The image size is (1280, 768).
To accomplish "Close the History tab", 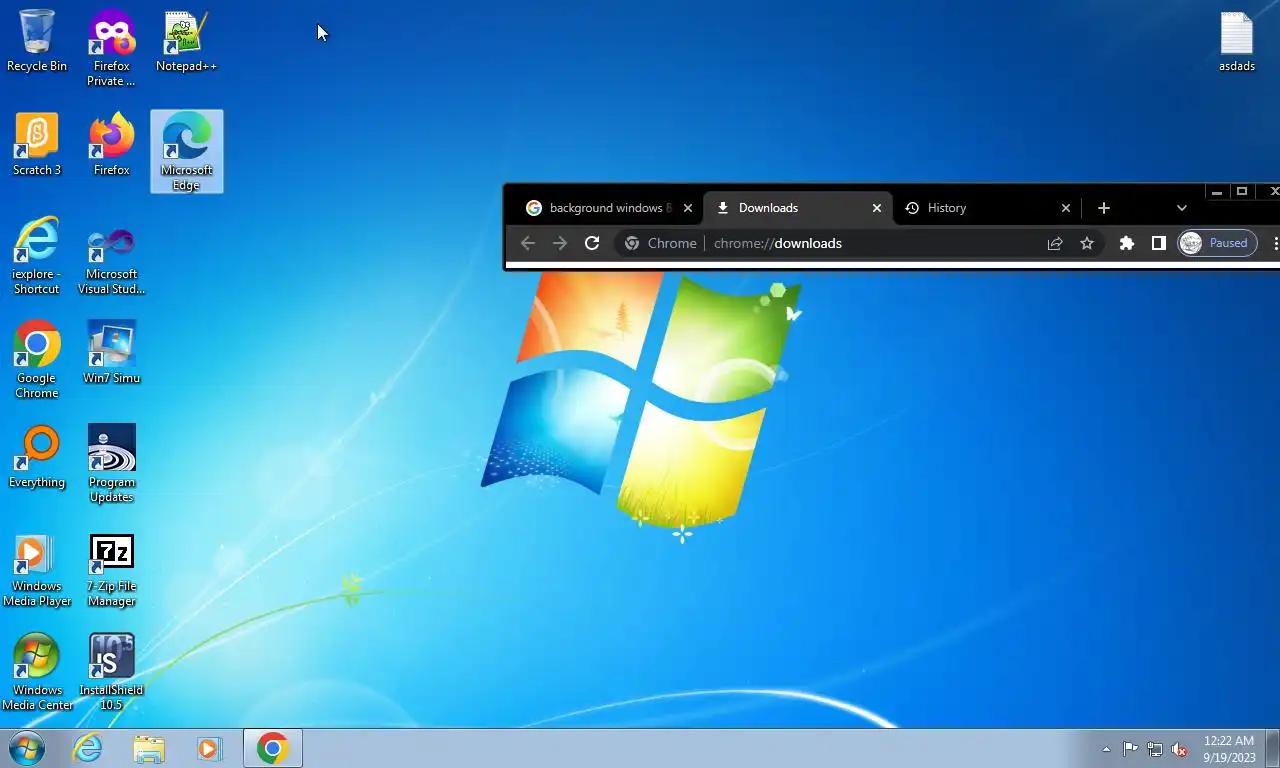I will tap(1066, 208).
